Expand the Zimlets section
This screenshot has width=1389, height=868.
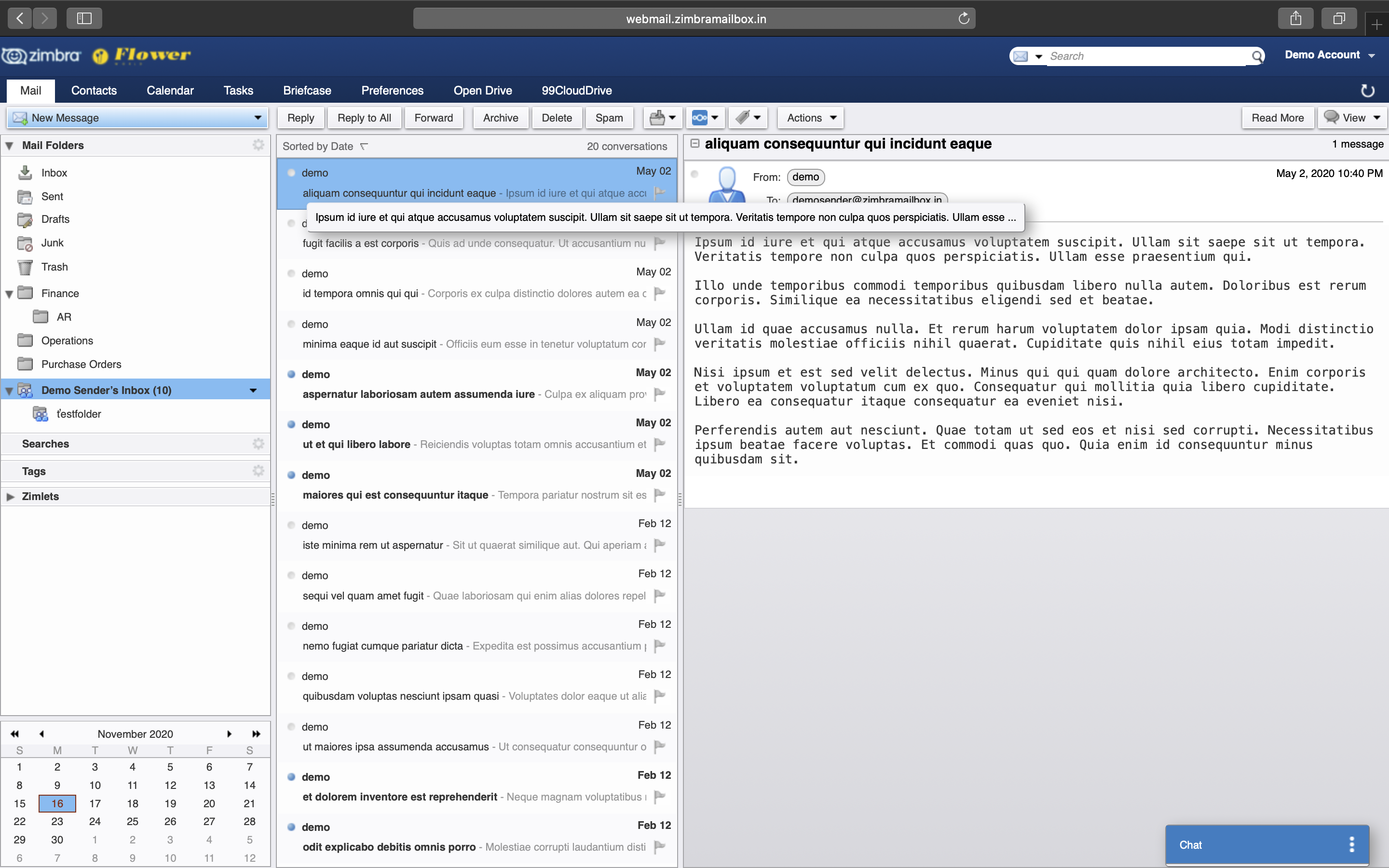coord(10,497)
